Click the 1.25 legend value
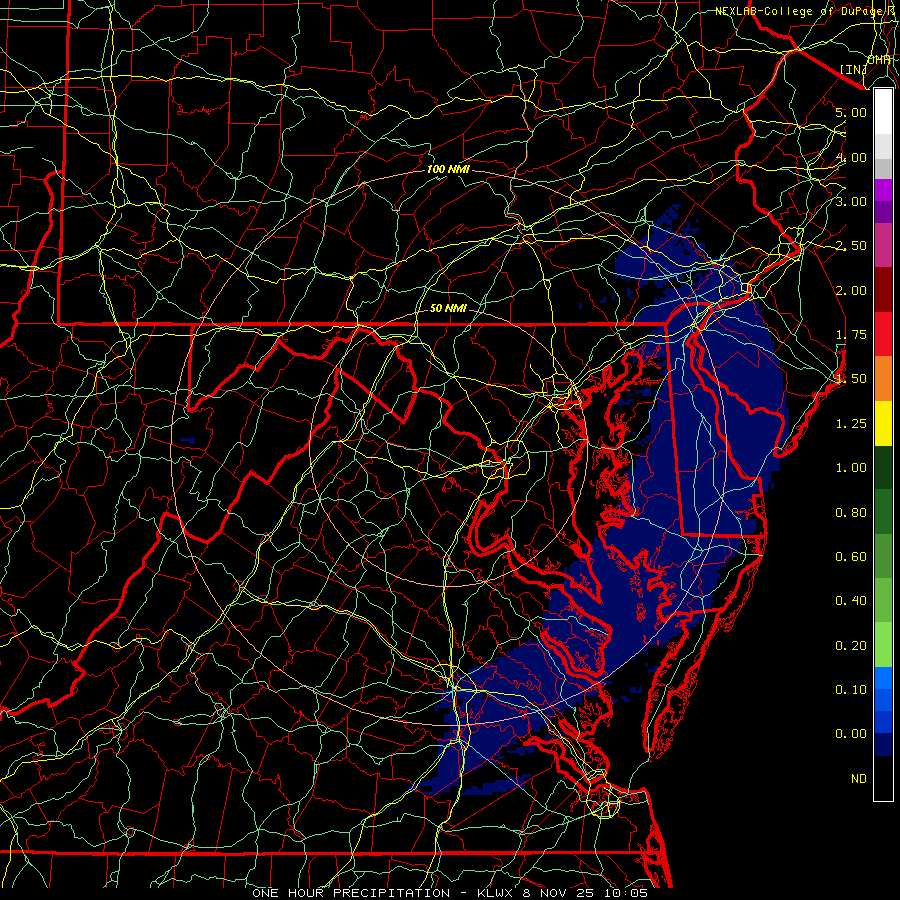The image size is (900, 900). (851, 424)
